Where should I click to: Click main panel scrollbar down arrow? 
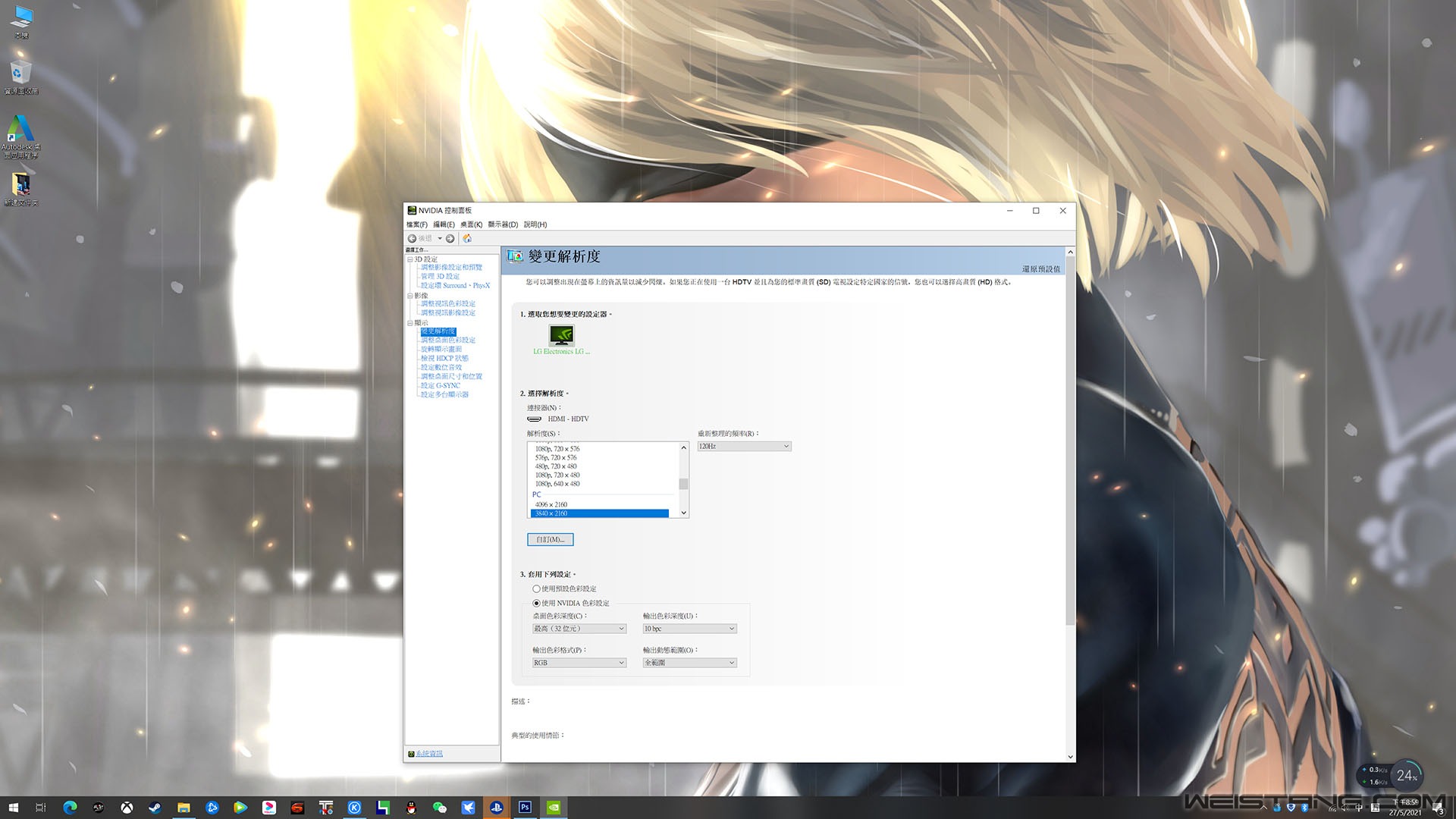tap(1070, 757)
